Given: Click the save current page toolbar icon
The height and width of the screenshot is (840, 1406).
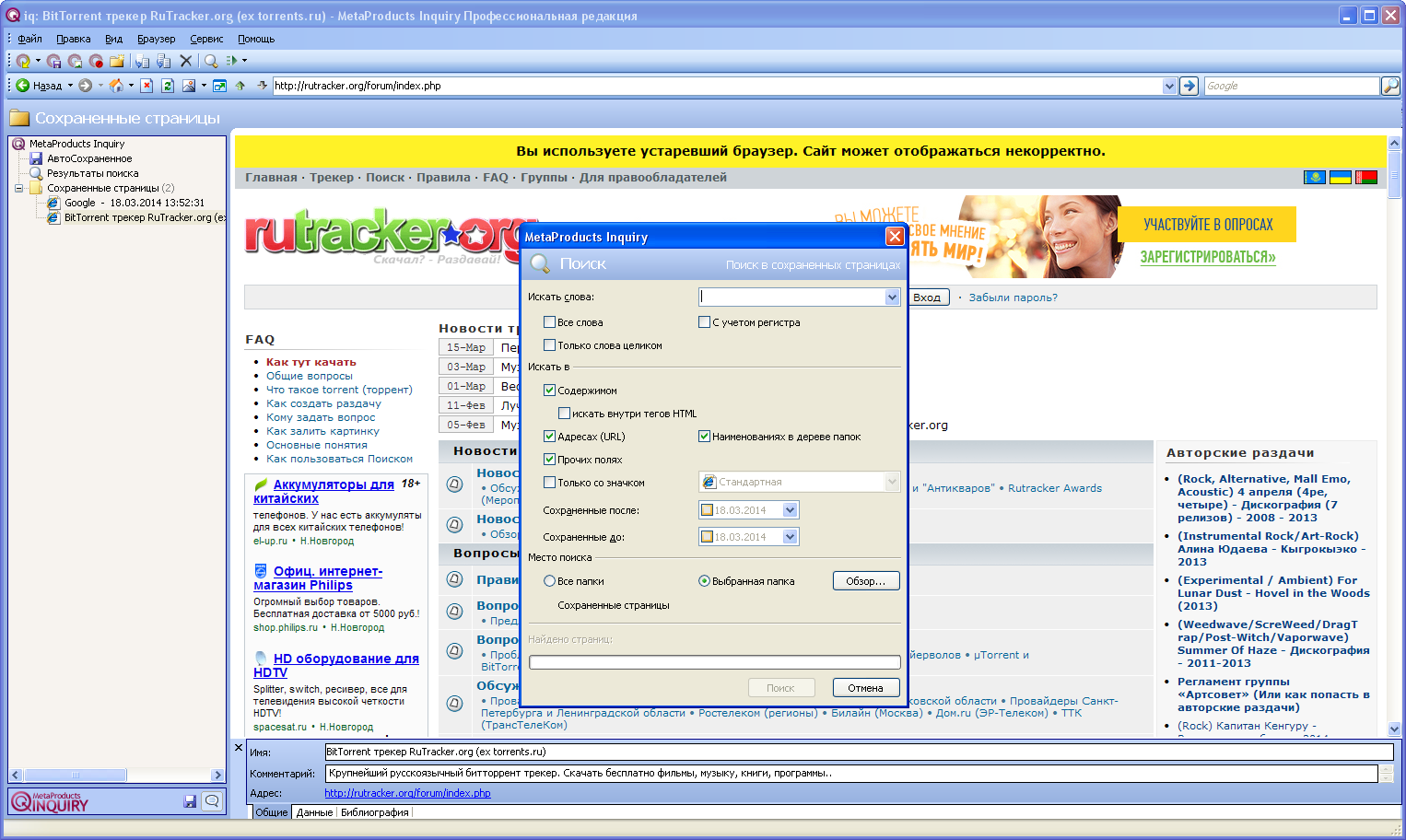Looking at the screenshot, I should click(54, 61).
